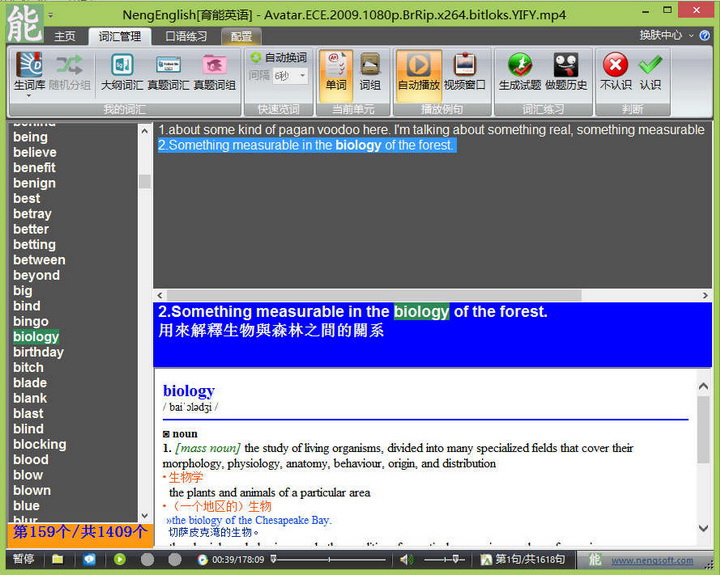
Task: Select the word "benign" in list
Action: click(34, 183)
